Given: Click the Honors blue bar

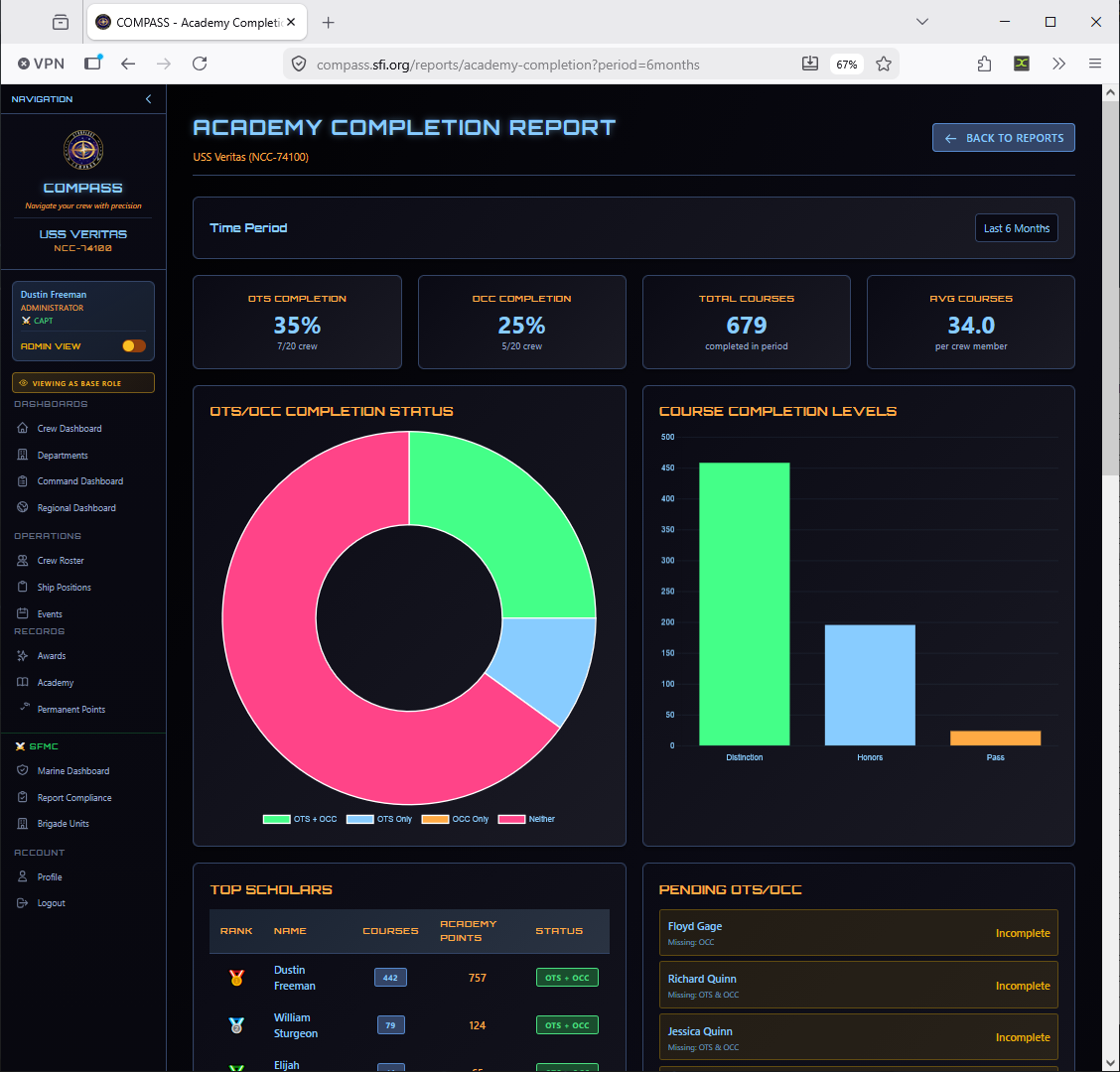Looking at the screenshot, I should pos(870,685).
